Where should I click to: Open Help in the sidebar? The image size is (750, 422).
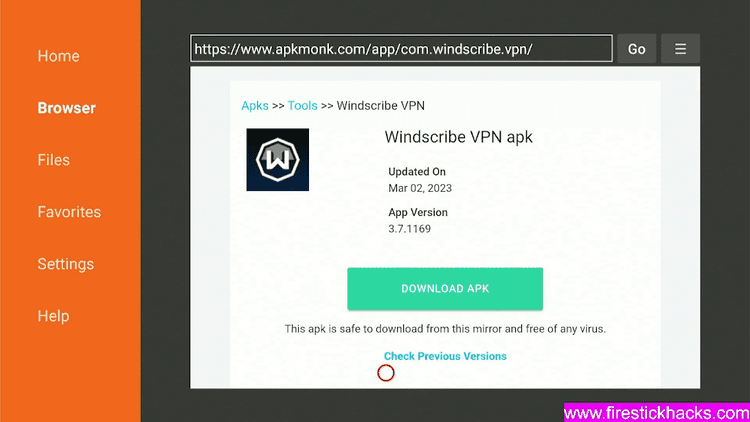point(54,316)
